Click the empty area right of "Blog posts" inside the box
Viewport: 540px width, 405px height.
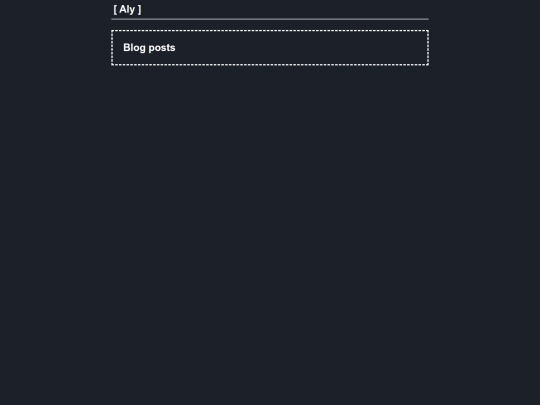pos(300,48)
